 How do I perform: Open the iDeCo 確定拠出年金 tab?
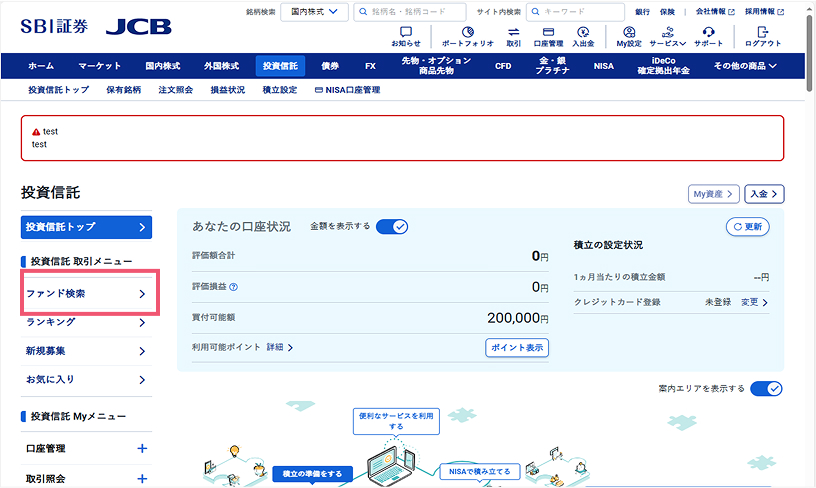pyautogui.click(x=664, y=66)
